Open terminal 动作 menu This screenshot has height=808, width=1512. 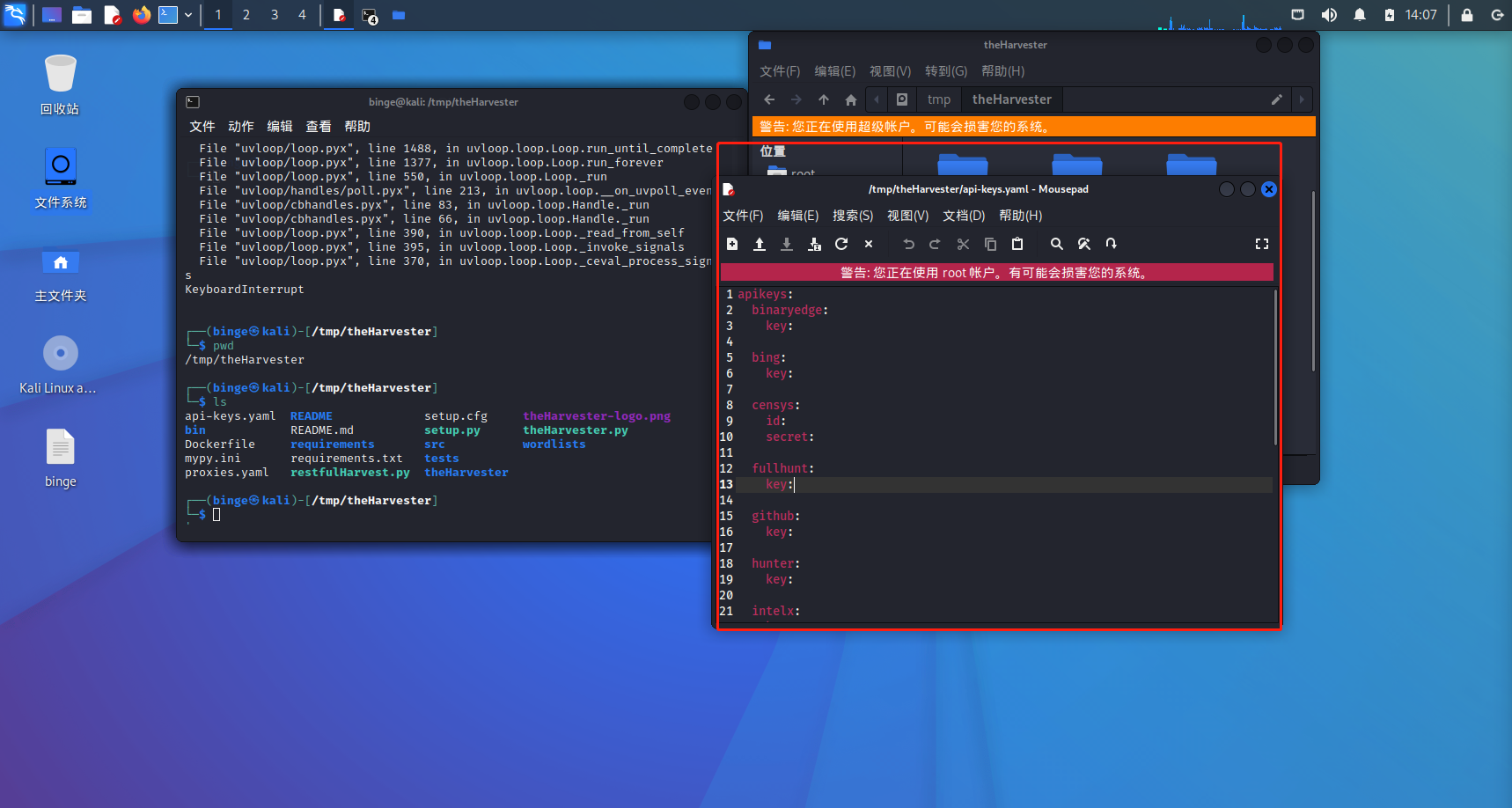241,127
